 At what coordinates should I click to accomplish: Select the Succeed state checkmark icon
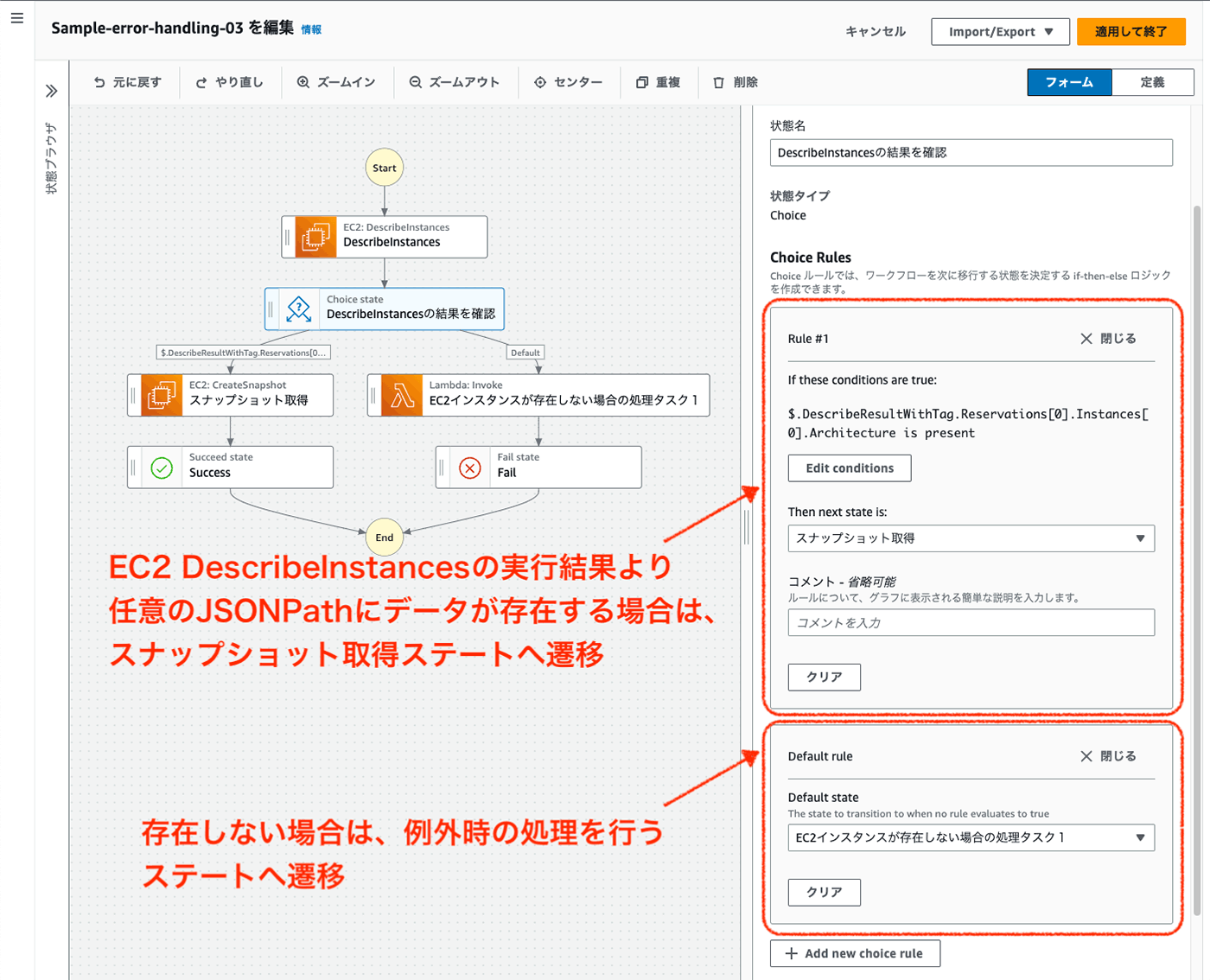[x=162, y=468]
